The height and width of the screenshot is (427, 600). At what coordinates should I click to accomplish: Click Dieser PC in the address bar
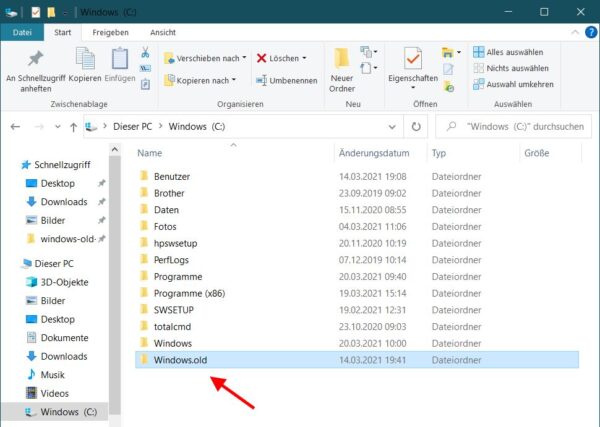132,127
